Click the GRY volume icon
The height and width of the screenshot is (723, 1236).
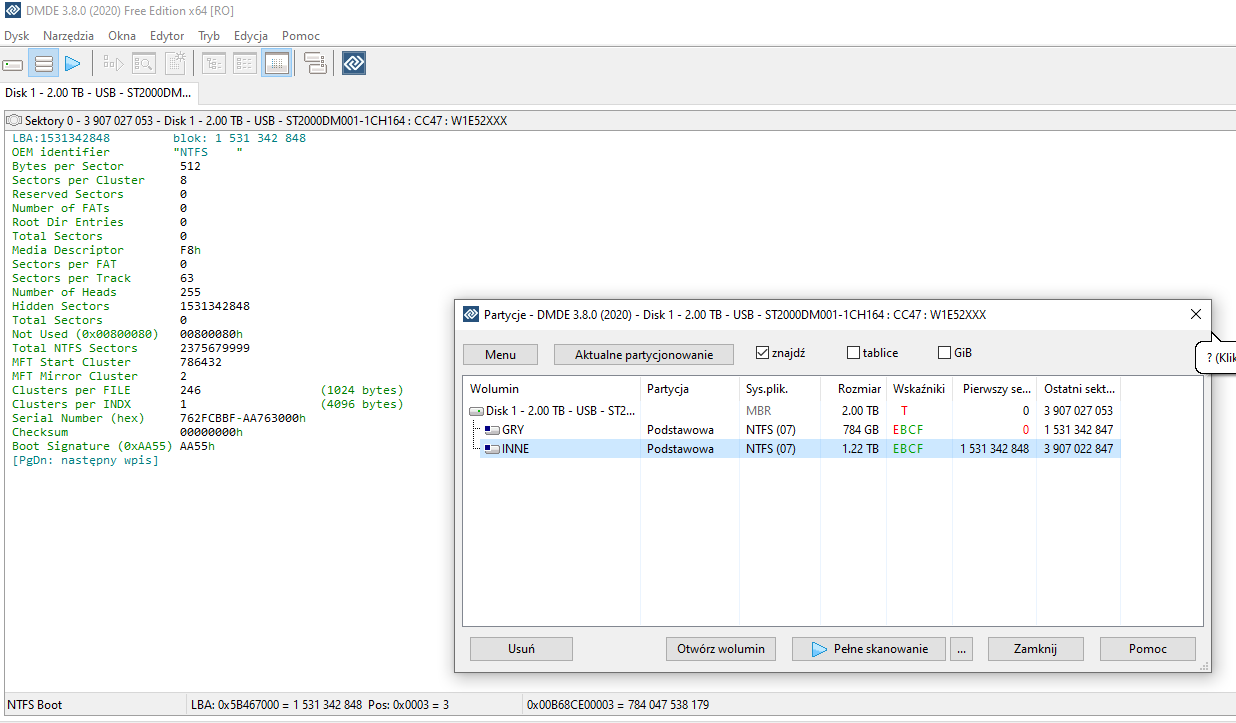coord(492,430)
